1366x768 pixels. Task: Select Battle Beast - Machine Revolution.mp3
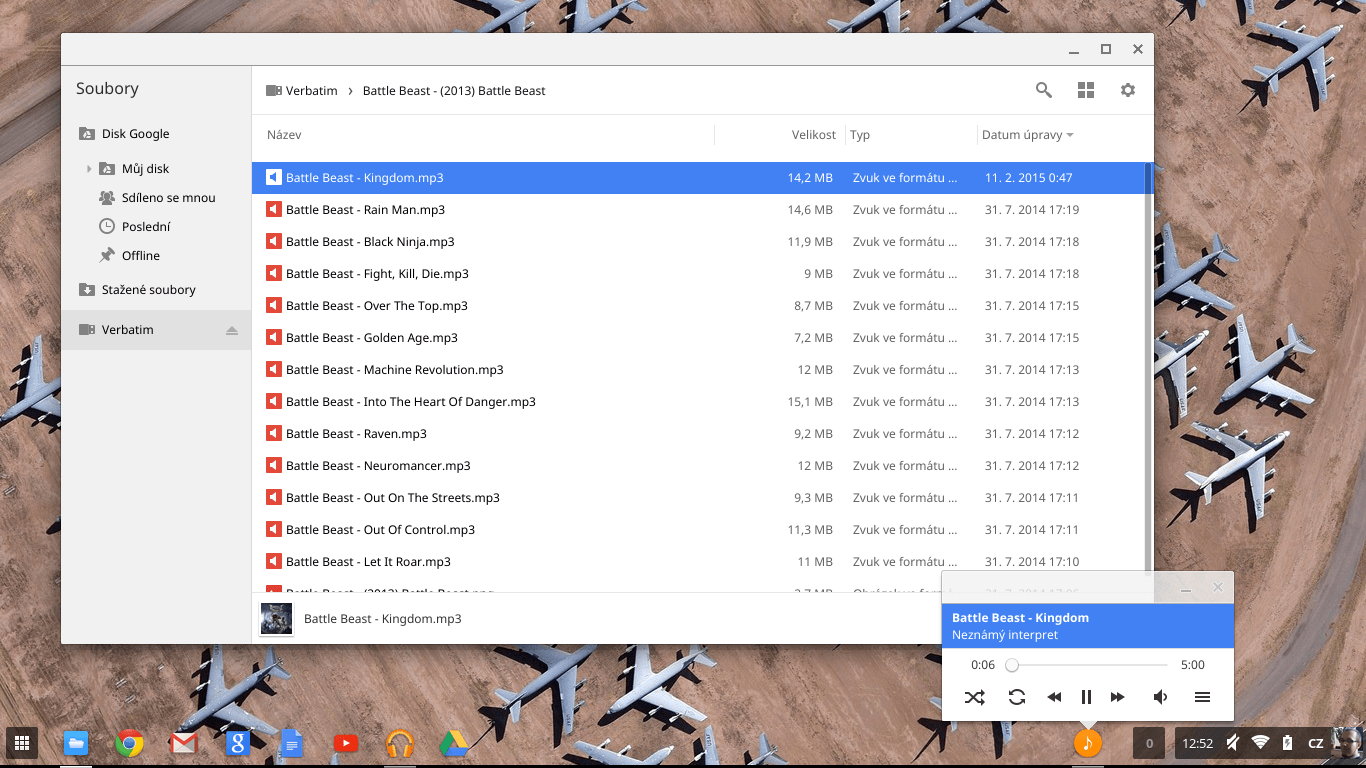click(x=698, y=370)
